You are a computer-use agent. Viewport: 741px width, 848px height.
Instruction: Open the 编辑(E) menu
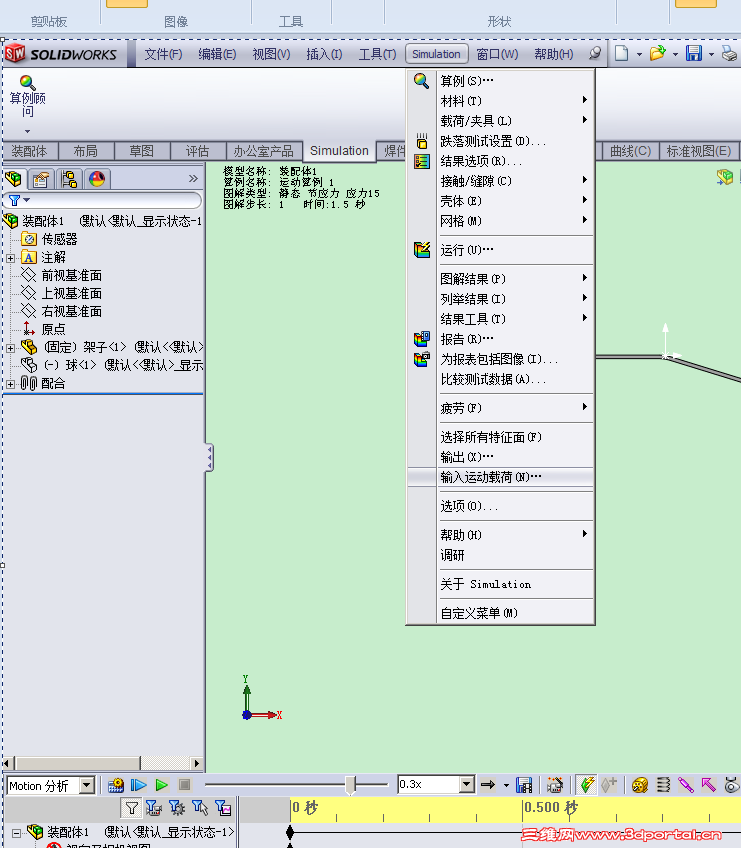pos(217,54)
